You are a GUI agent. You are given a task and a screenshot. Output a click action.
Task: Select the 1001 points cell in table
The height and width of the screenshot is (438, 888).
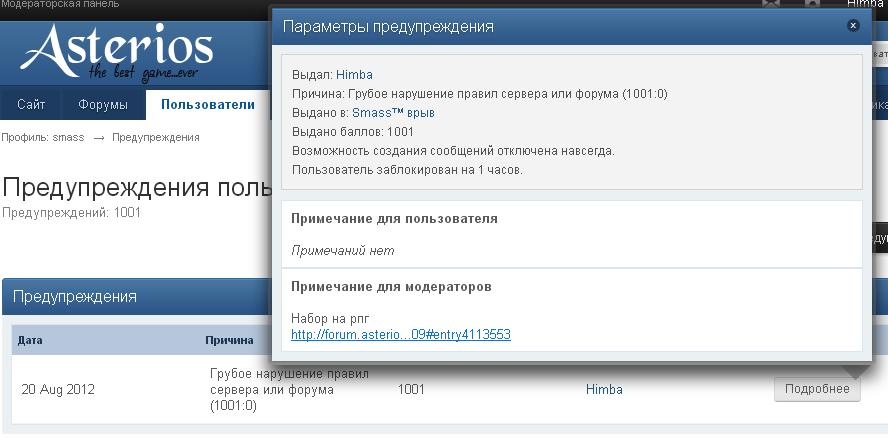click(411, 390)
